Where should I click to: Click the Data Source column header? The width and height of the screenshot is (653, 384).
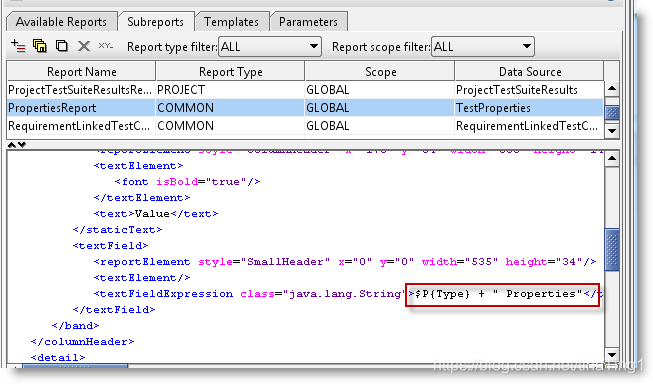(x=529, y=72)
